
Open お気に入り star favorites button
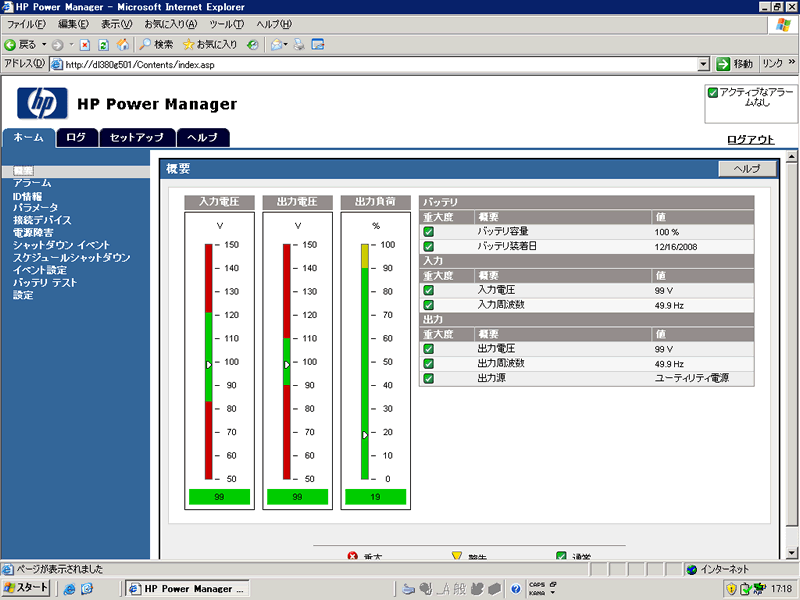coord(210,44)
